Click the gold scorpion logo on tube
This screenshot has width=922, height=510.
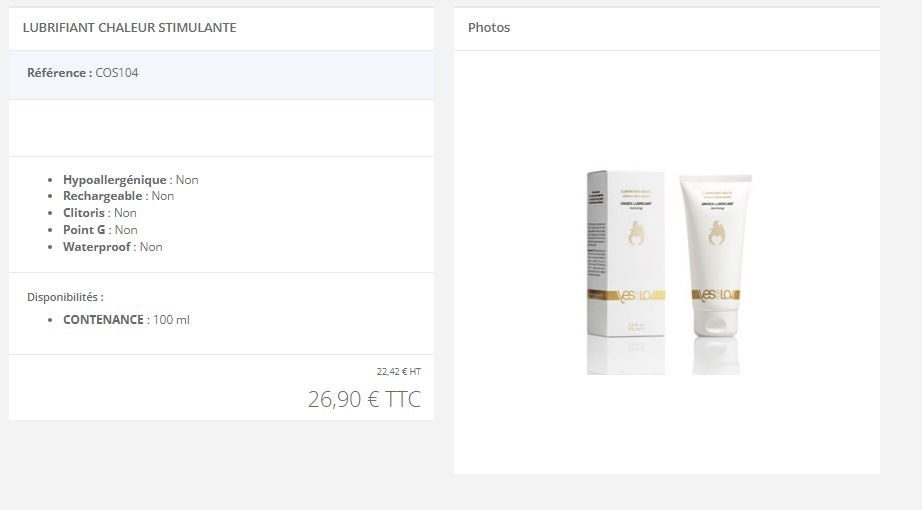pos(716,234)
